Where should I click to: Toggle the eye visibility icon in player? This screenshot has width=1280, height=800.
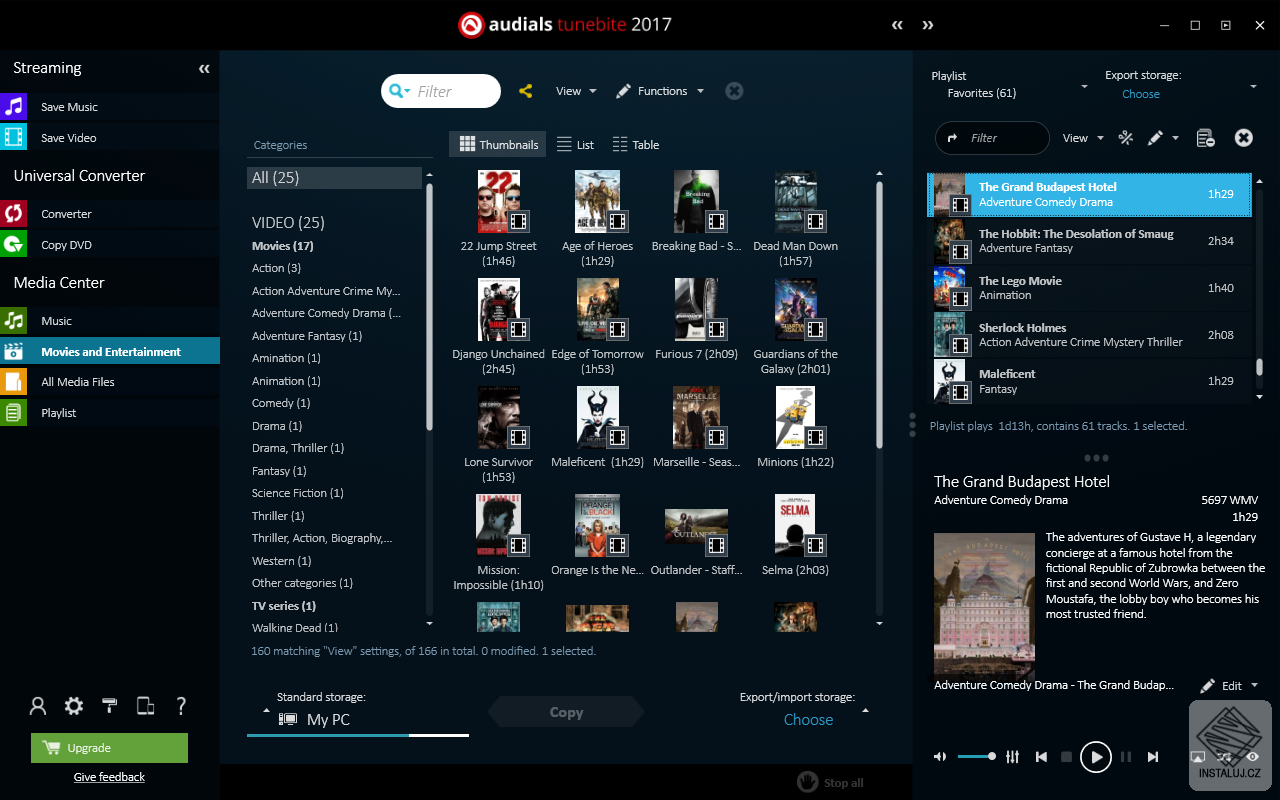[1252, 757]
